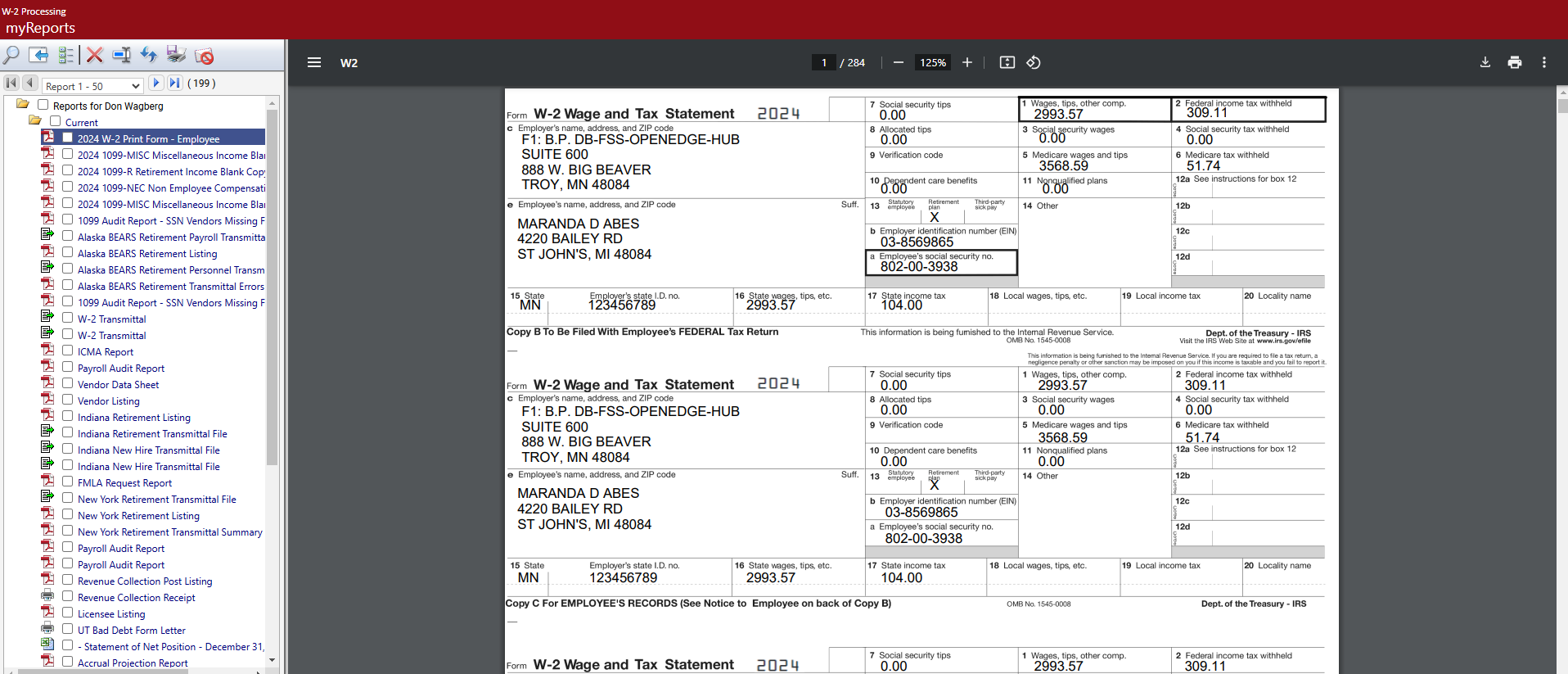Click printer icon beside Revenue Collection Receipt
This screenshot has width=1568, height=674.
click(x=48, y=596)
